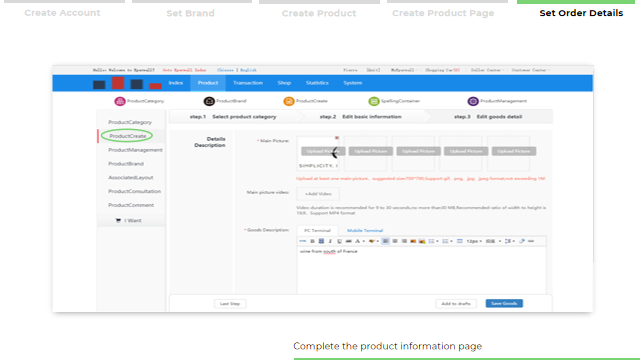
Task: Select ProductConsultation in left sidebar
Action: click(134, 191)
